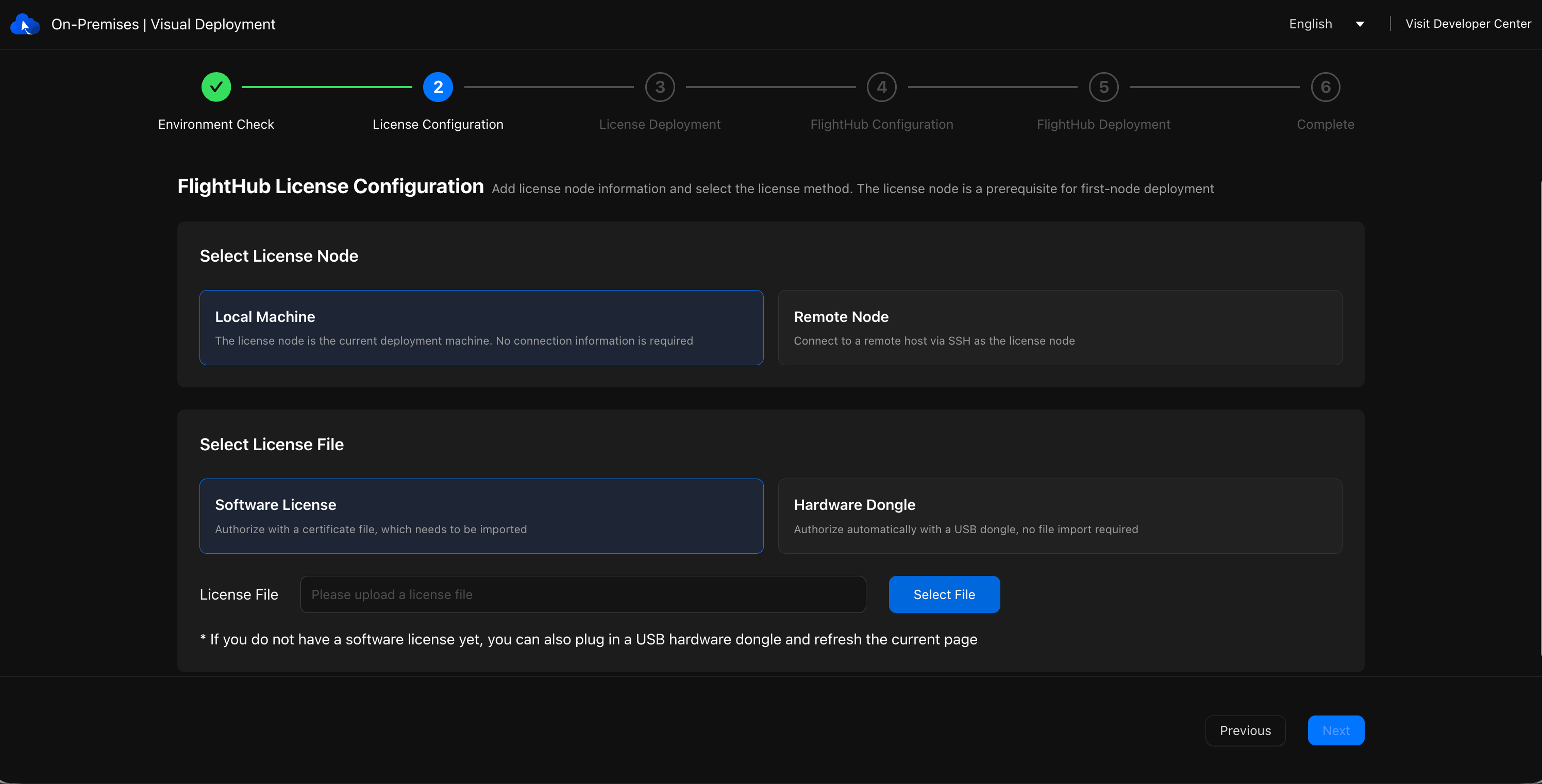
Task: Click step 5 FlightHub Deployment circle
Action: [1103, 87]
